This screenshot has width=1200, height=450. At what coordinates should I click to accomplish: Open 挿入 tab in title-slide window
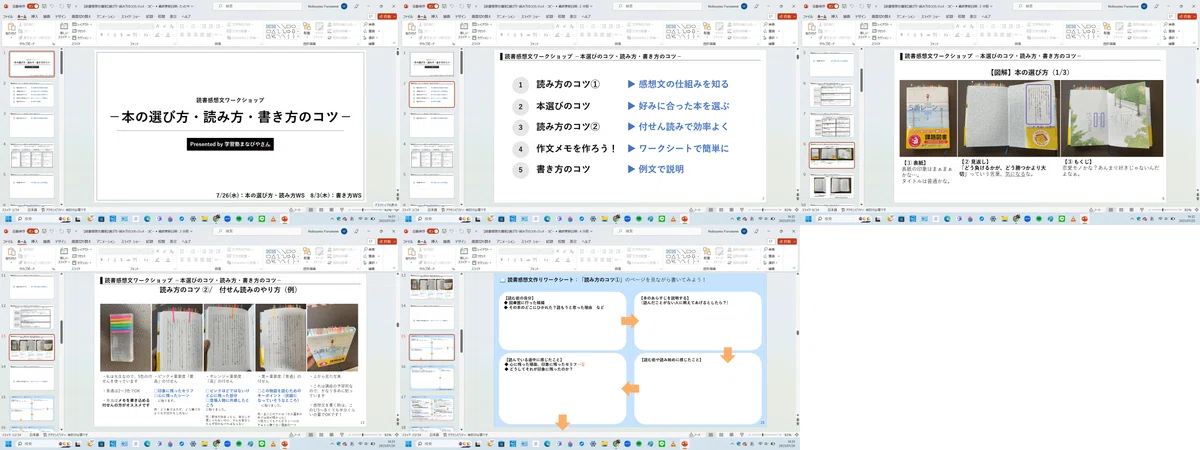[34, 16]
